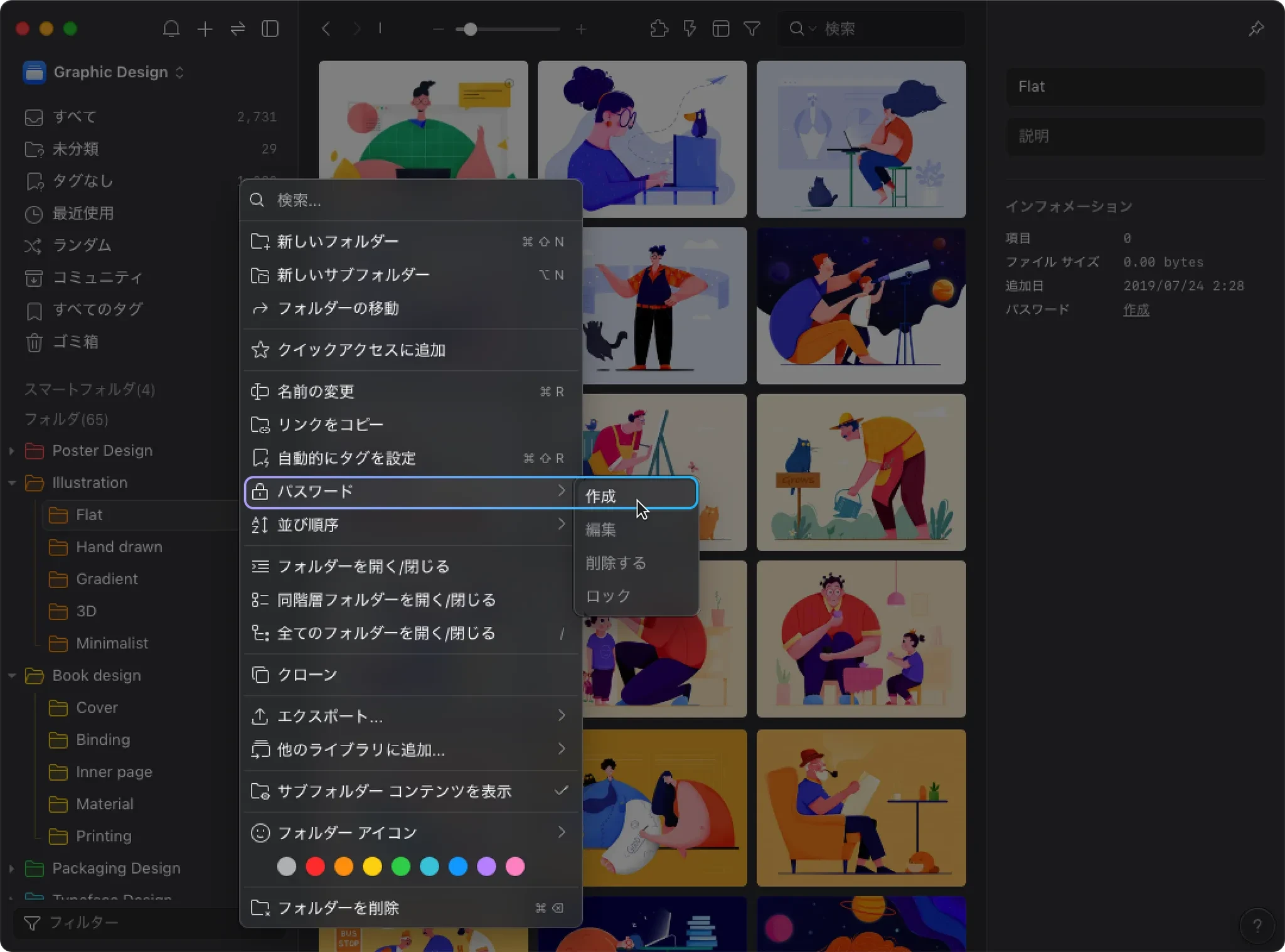
Task: Open the search options dropdown arrow
Action: click(813, 29)
